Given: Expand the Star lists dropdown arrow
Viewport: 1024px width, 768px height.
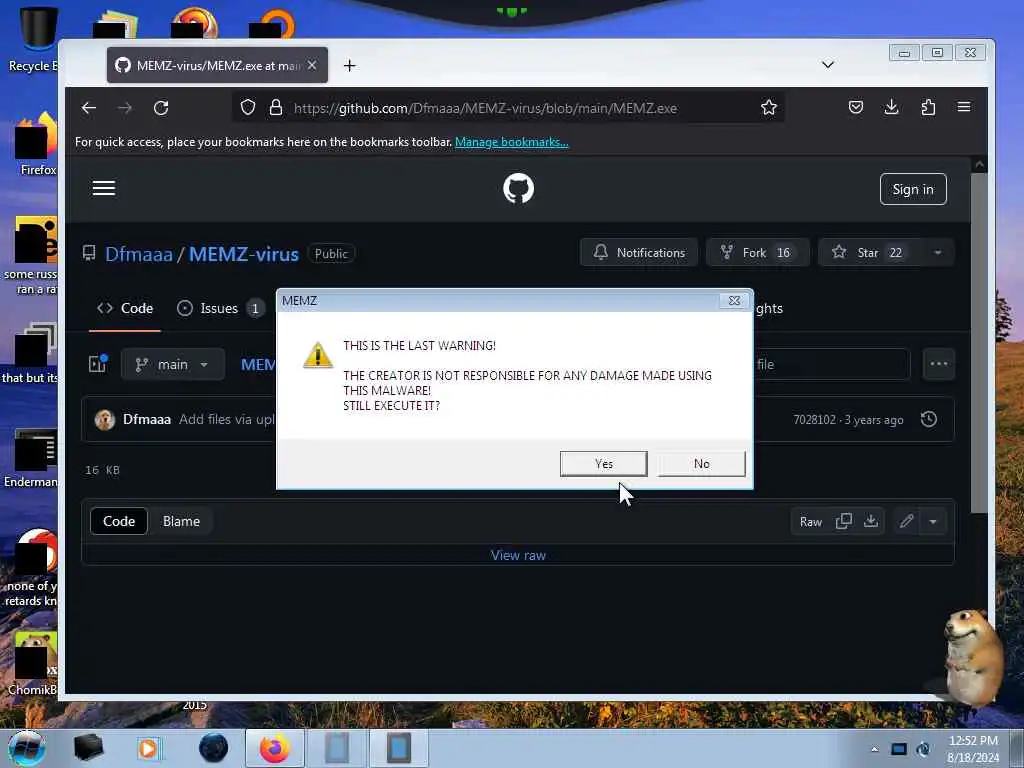Looking at the screenshot, I should click(938, 253).
